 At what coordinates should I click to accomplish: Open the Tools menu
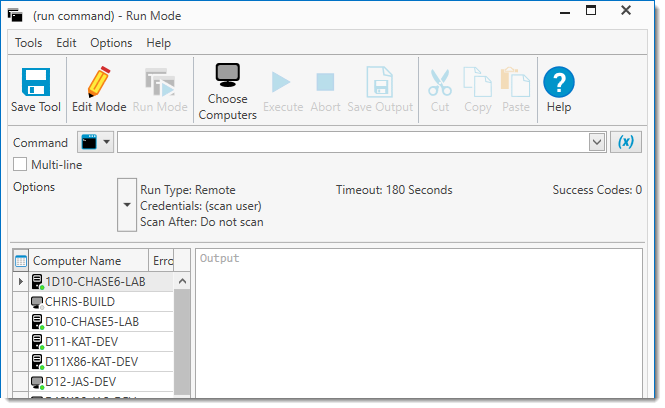(28, 43)
